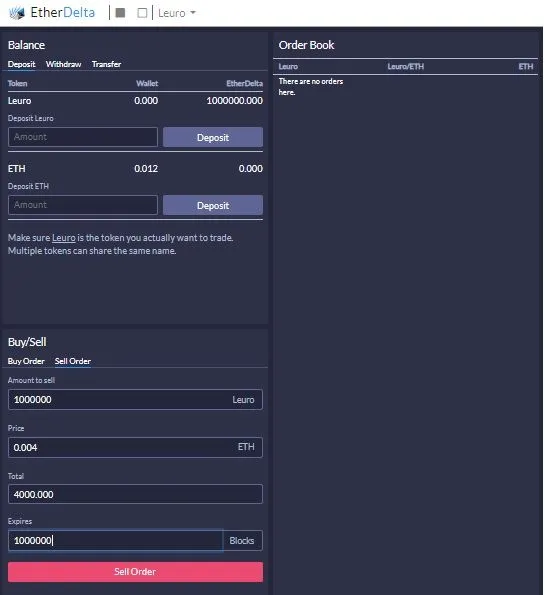Click the EtherDelta column header in Balance

pyautogui.click(x=244, y=83)
